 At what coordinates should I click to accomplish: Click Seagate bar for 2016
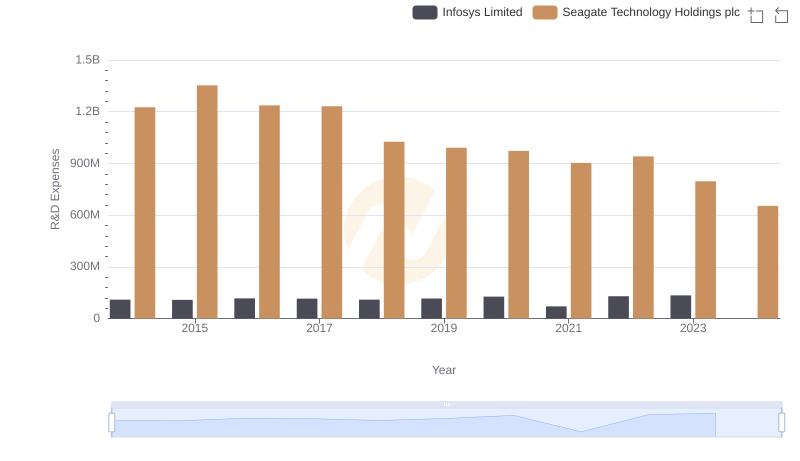click(x=269, y=212)
